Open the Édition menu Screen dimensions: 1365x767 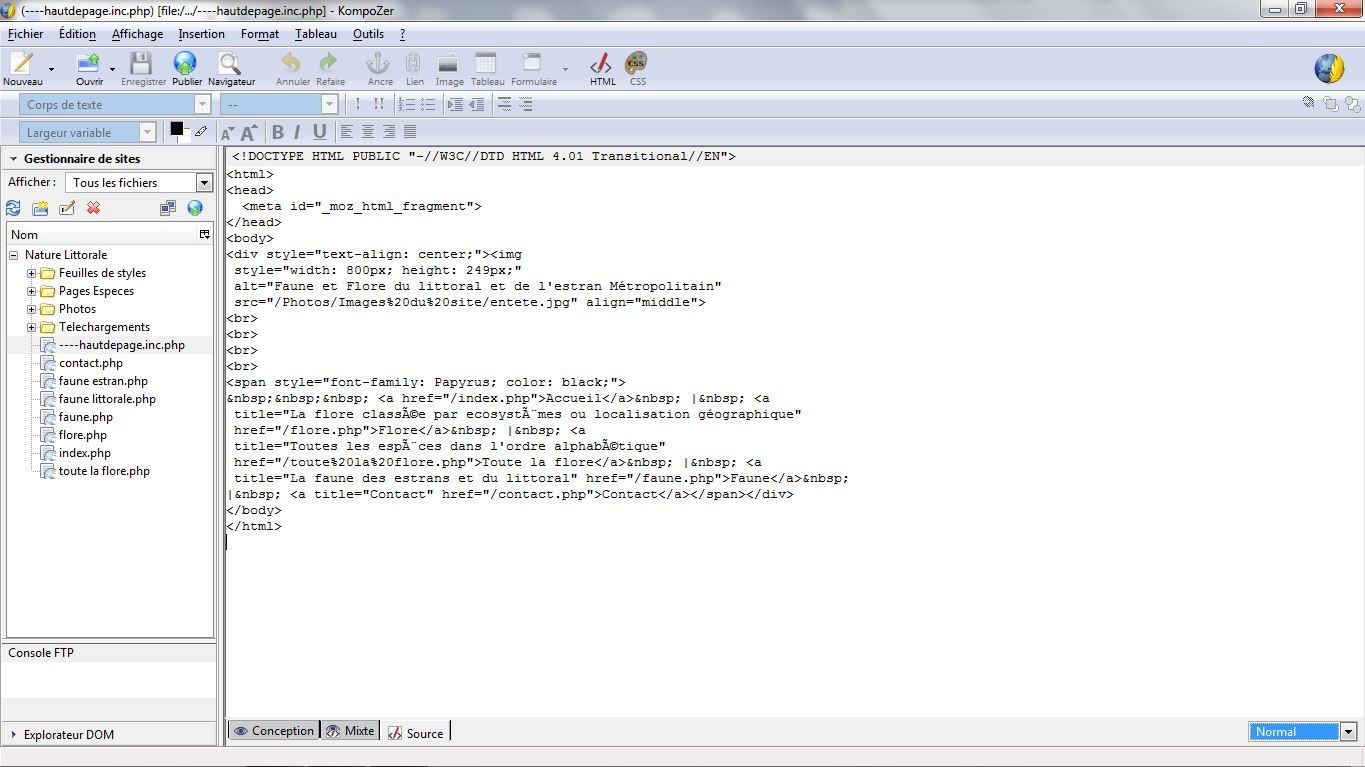pyautogui.click(x=77, y=34)
